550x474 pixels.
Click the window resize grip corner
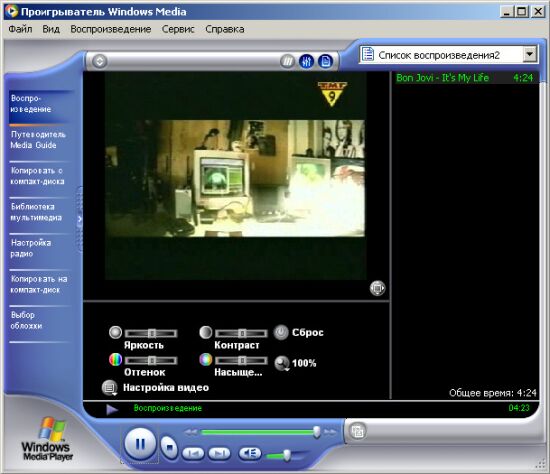tap(541, 465)
